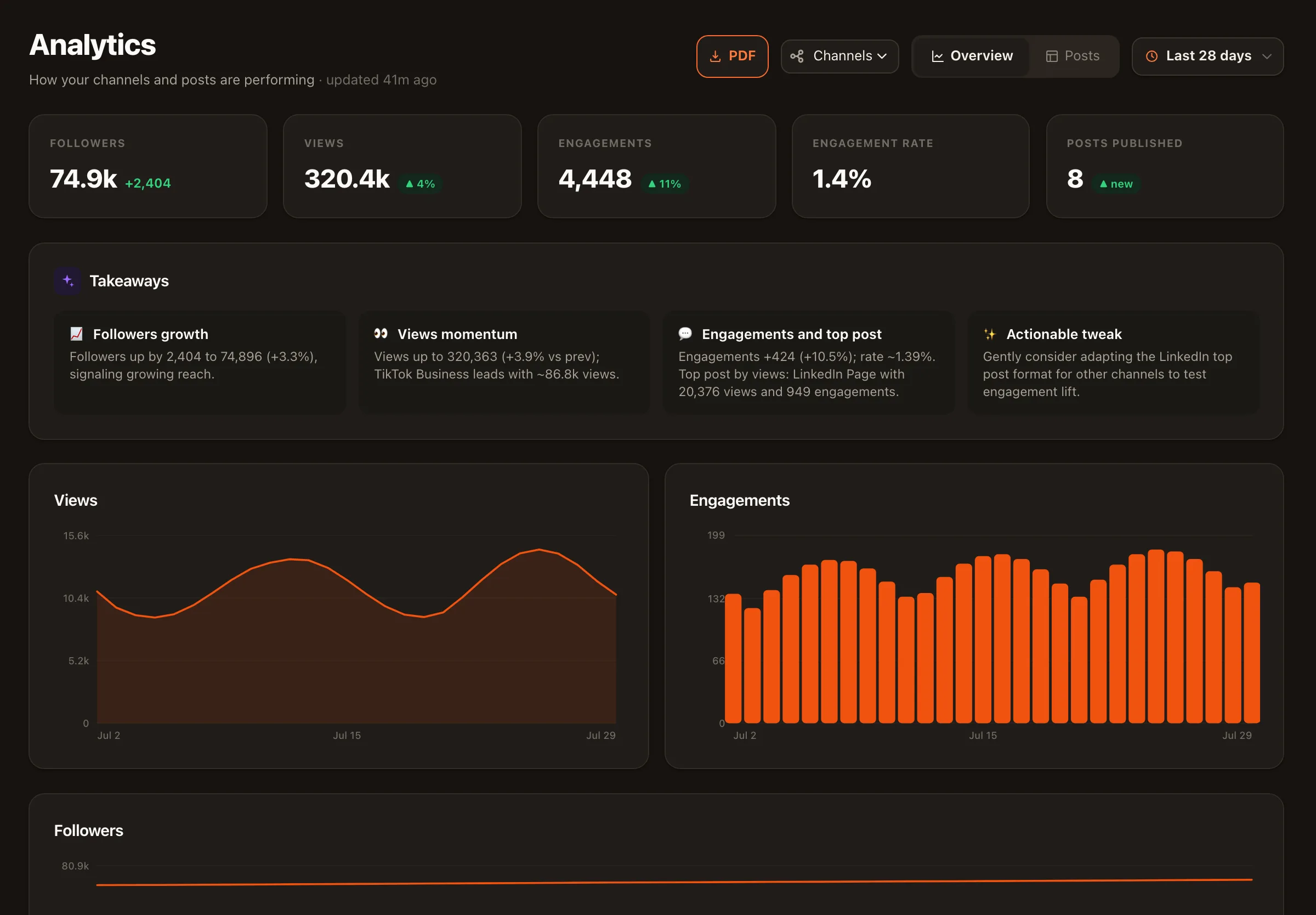The image size is (1316, 915).
Task: Open the Channels dropdown
Action: pos(839,56)
